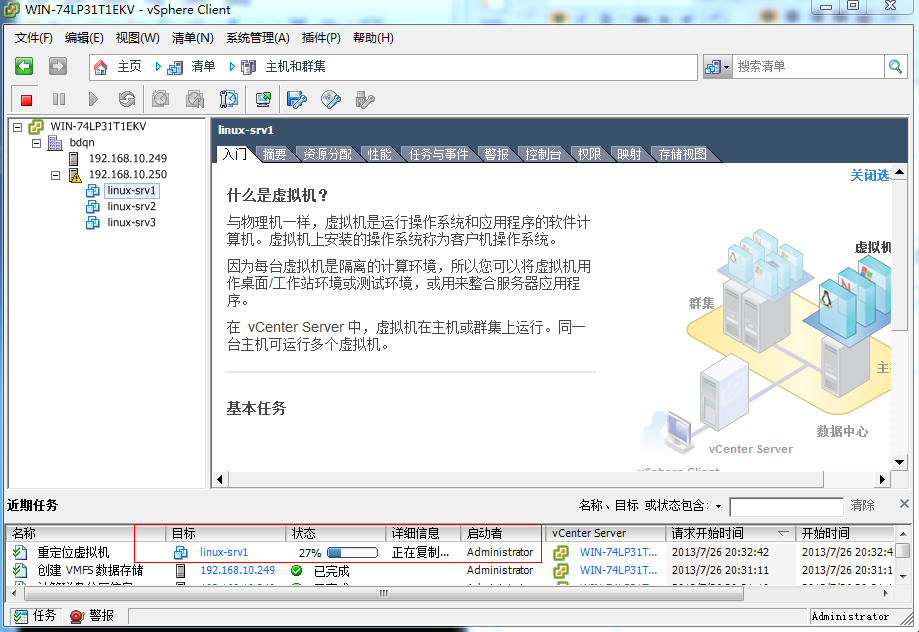Click the search magnifier icon
The width and height of the screenshot is (919, 632).
pyautogui.click(x=895, y=67)
